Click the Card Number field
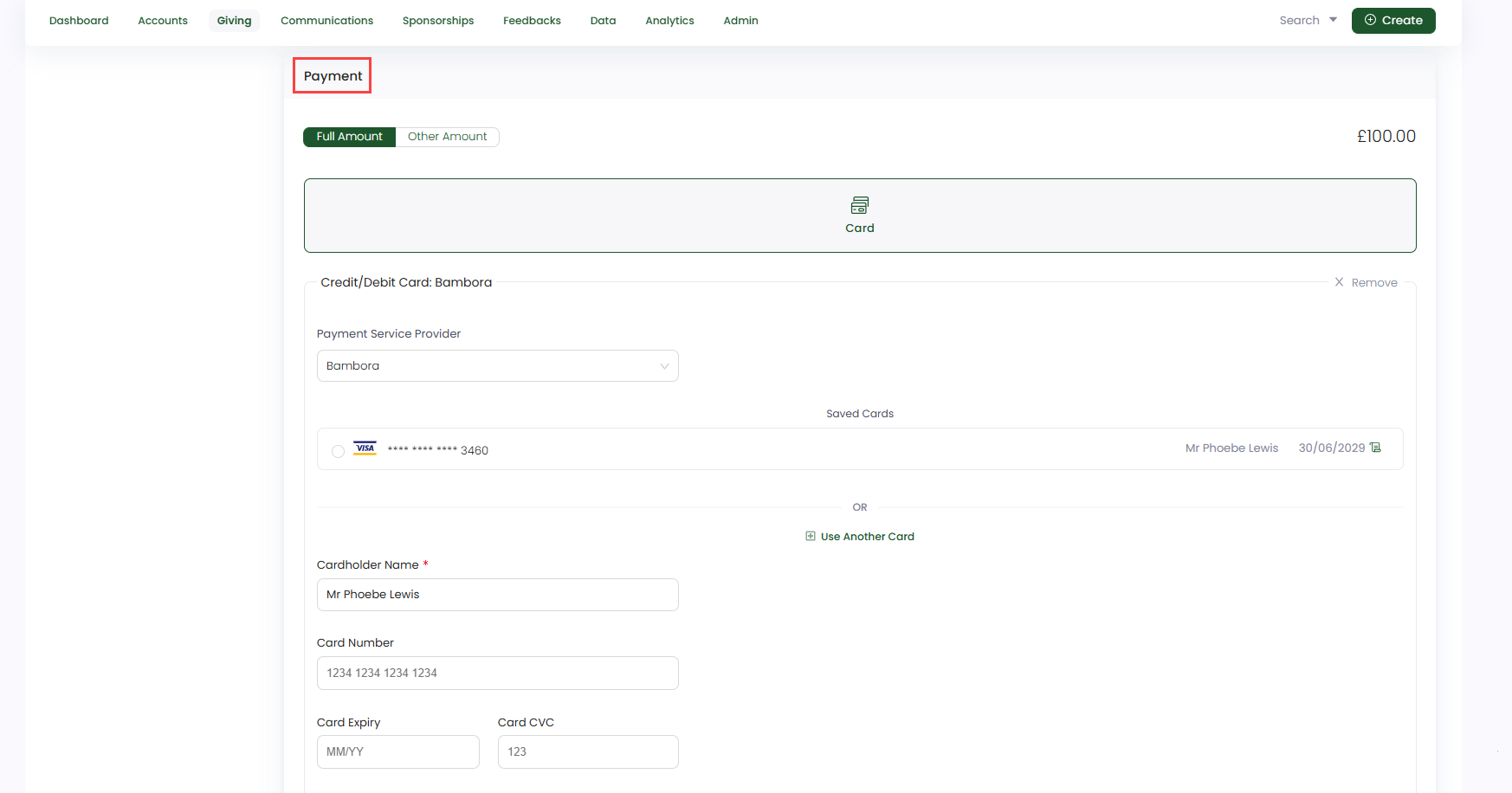 (497, 674)
